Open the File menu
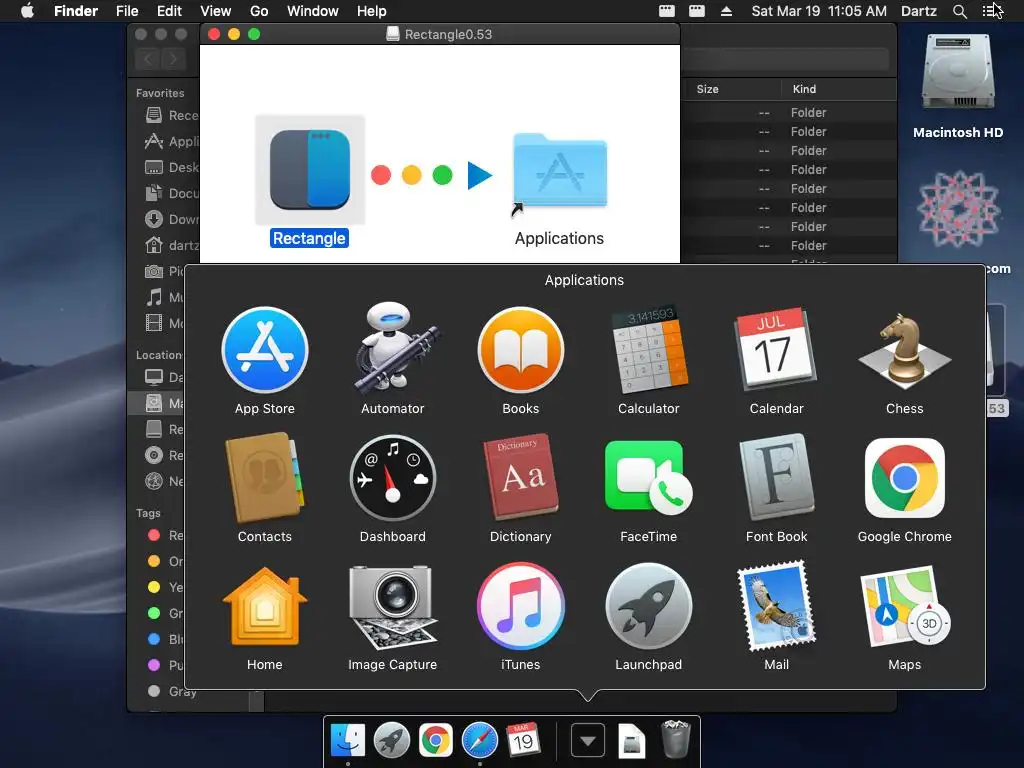 click(127, 11)
